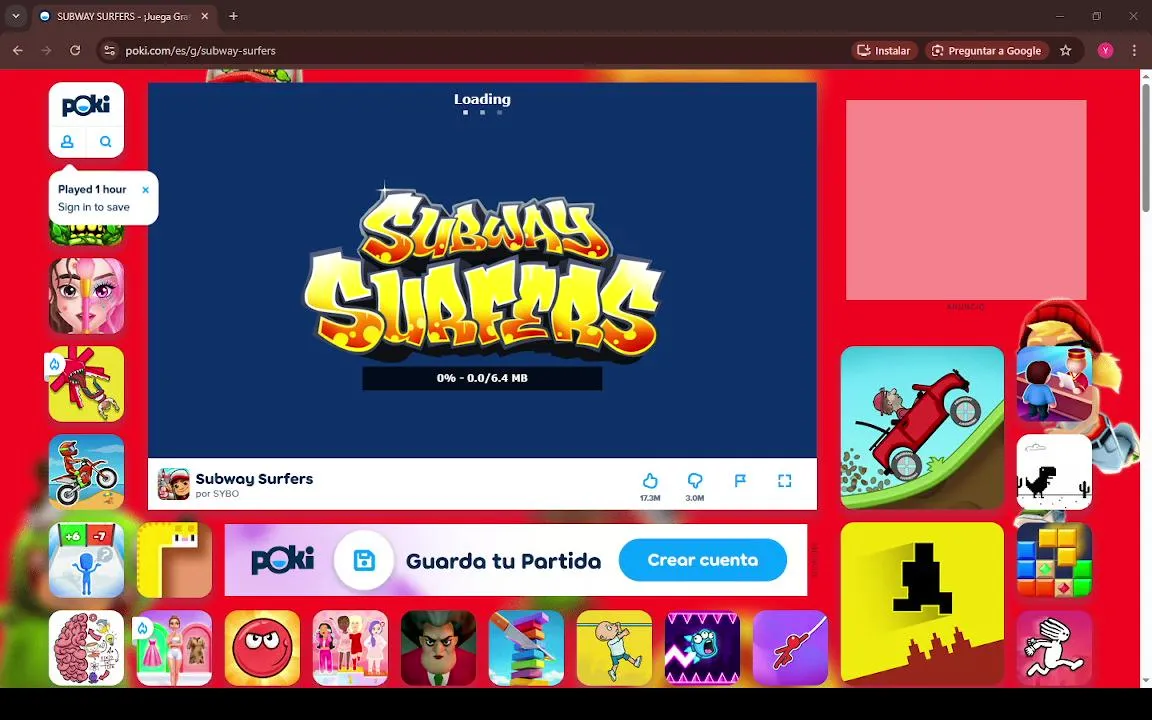This screenshot has width=1152, height=720.
Task: Open a new browser tab
Action: click(x=233, y=16)
